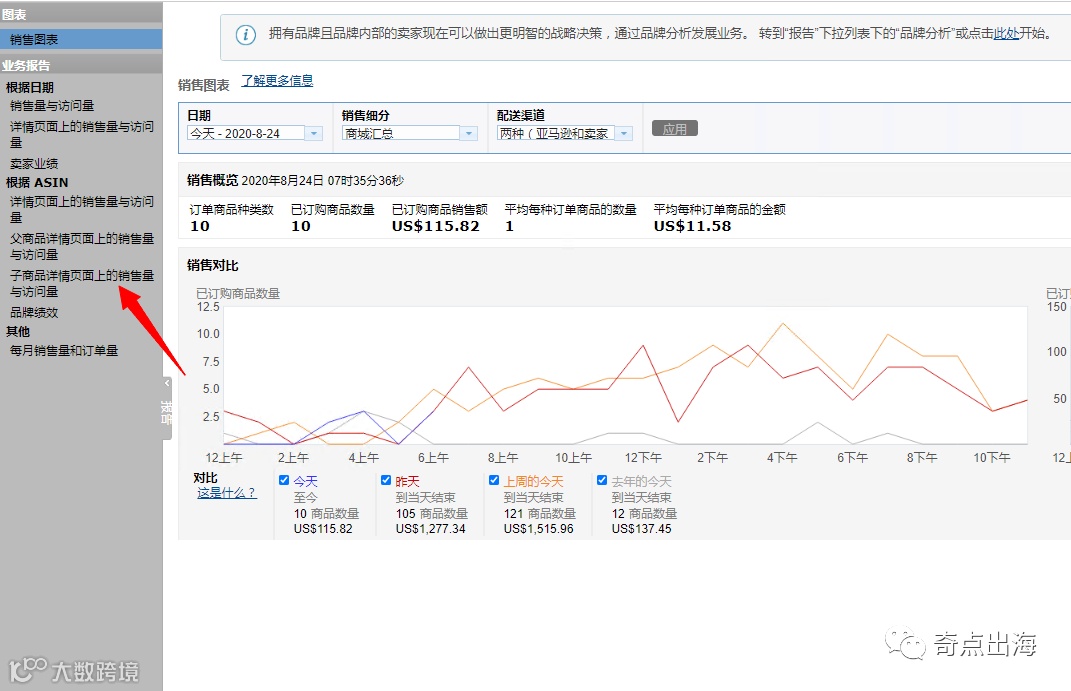Click the last-year total US$137.45
The height and width of the screenshot is (691, 1071).
[641, 528]
